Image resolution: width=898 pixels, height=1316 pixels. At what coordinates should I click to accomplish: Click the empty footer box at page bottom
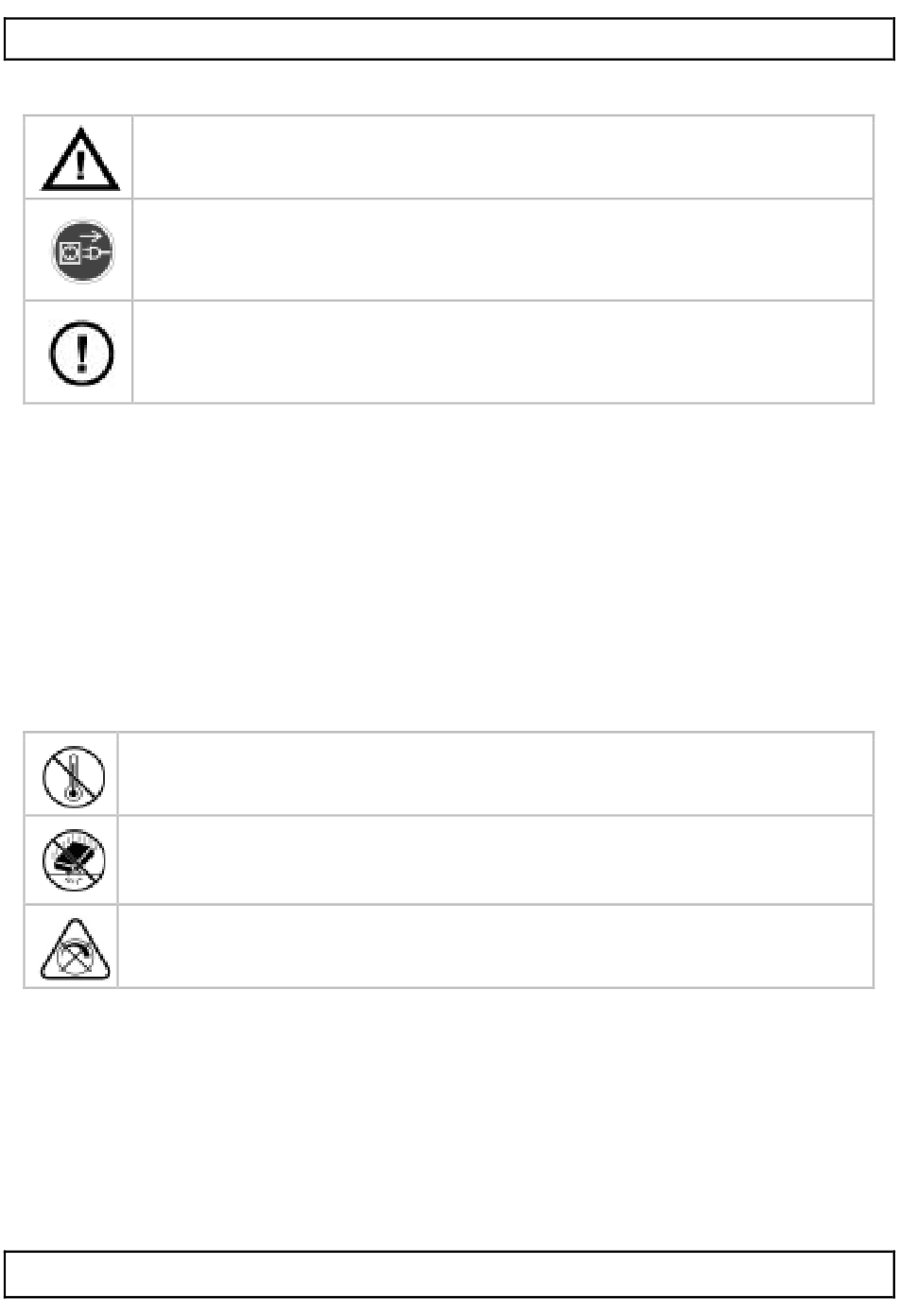pos(449,1273)
